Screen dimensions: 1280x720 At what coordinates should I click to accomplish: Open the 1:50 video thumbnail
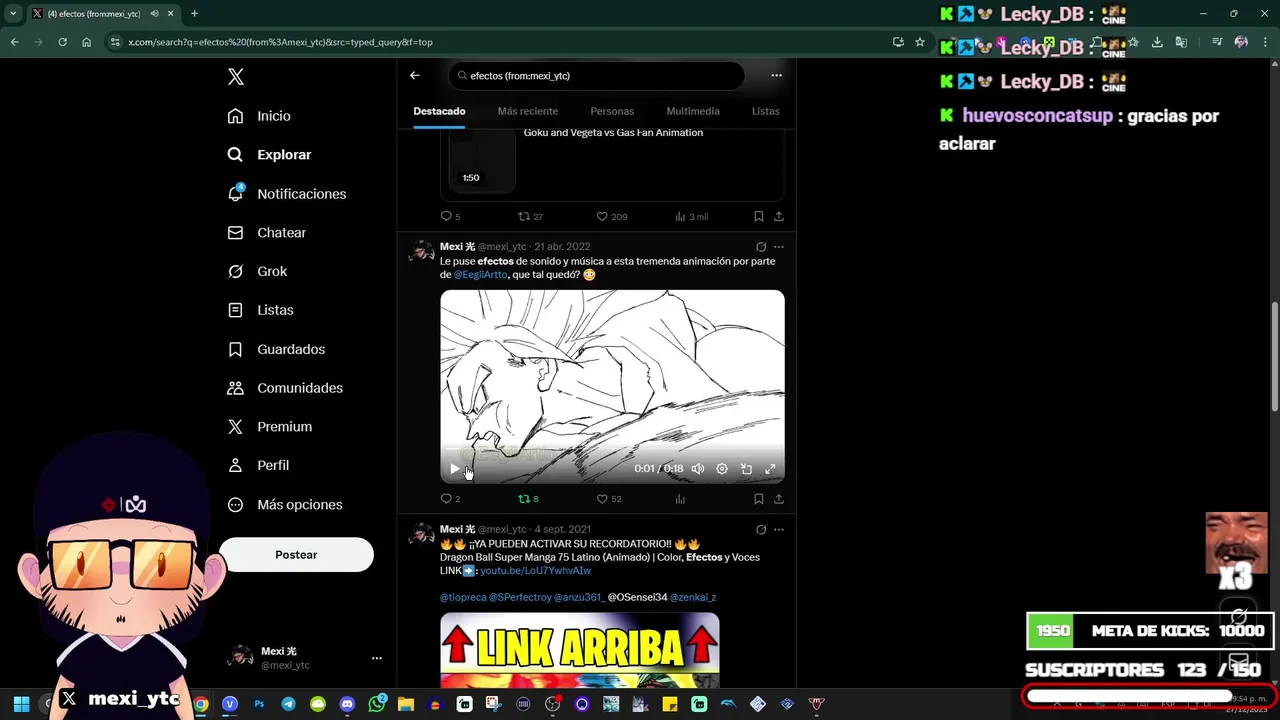pos(481,159)
